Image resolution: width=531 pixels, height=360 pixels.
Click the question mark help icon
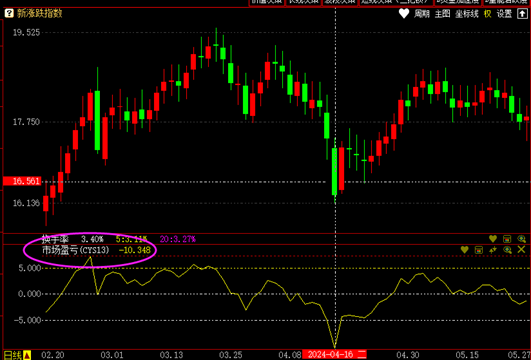tap(9, 14)
